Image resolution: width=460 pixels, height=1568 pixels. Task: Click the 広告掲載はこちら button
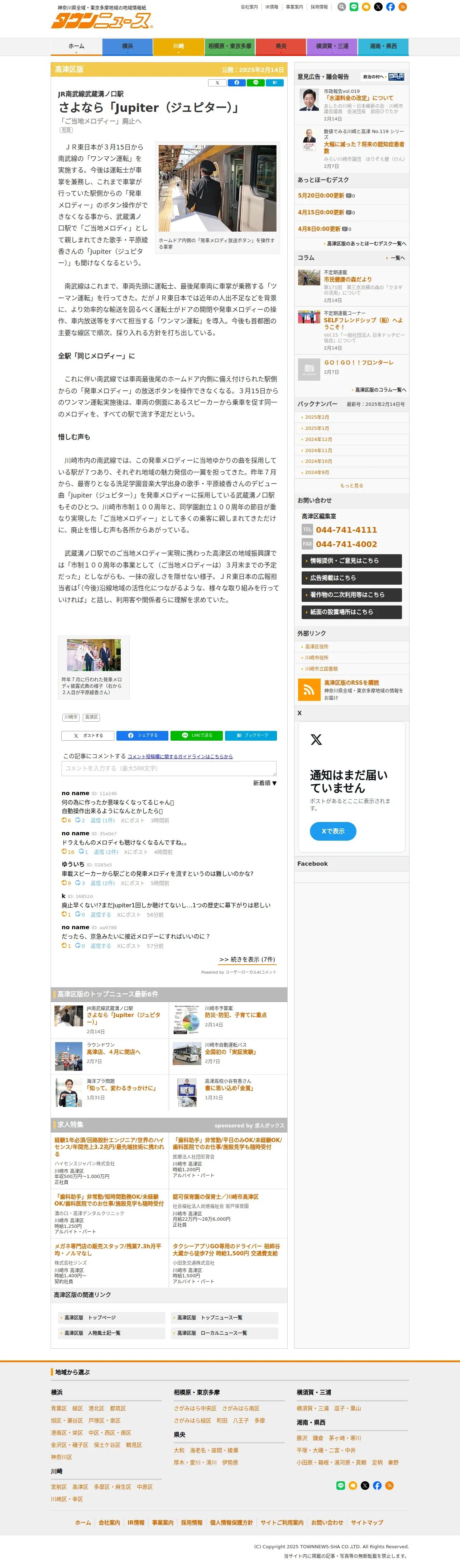[x=352, y=578]
